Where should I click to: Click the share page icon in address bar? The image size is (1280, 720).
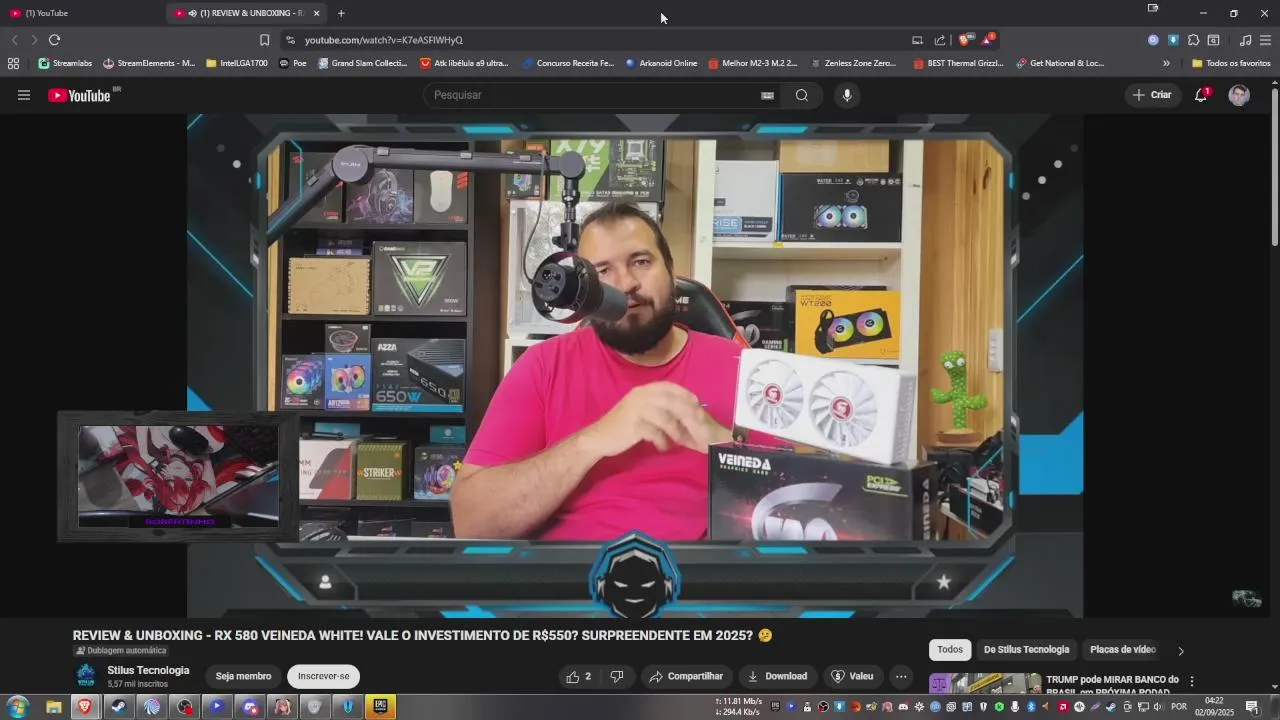pos(940,40)
